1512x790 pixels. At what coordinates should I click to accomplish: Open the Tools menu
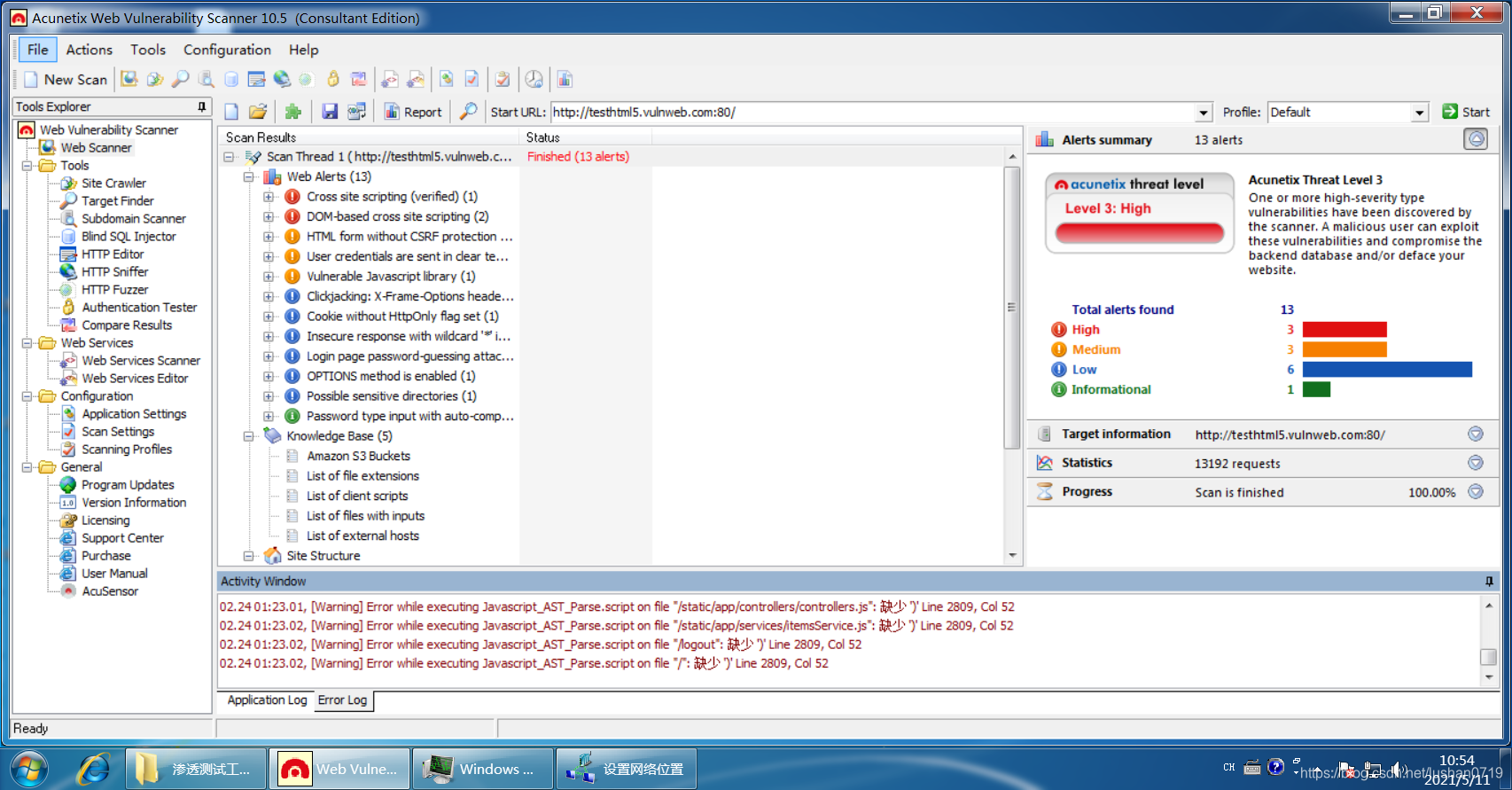[148, 50]
